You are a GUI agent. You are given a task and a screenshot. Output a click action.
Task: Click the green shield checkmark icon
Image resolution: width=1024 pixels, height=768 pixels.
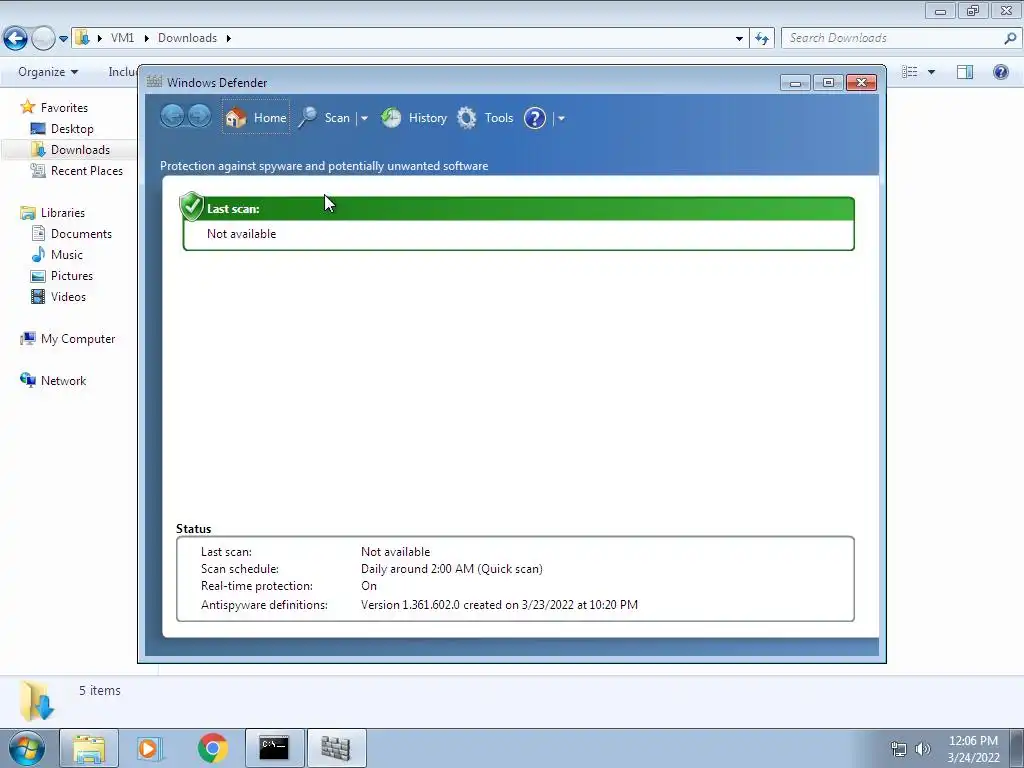[191, 206]
